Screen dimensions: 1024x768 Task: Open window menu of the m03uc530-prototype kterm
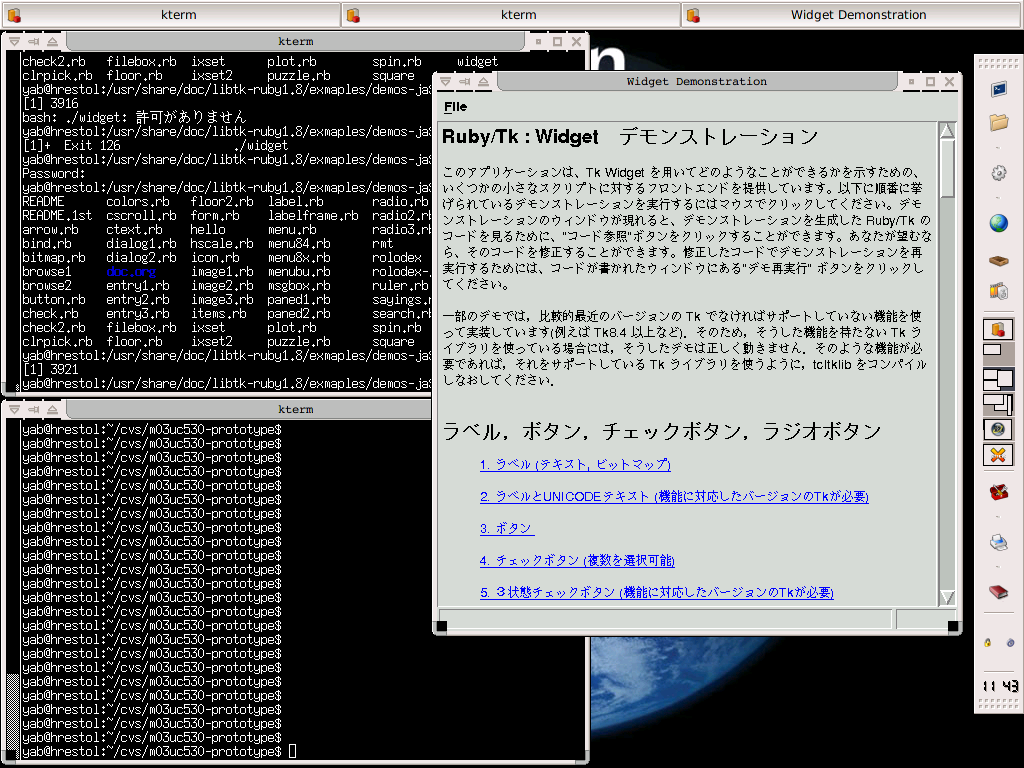point(14,409)
